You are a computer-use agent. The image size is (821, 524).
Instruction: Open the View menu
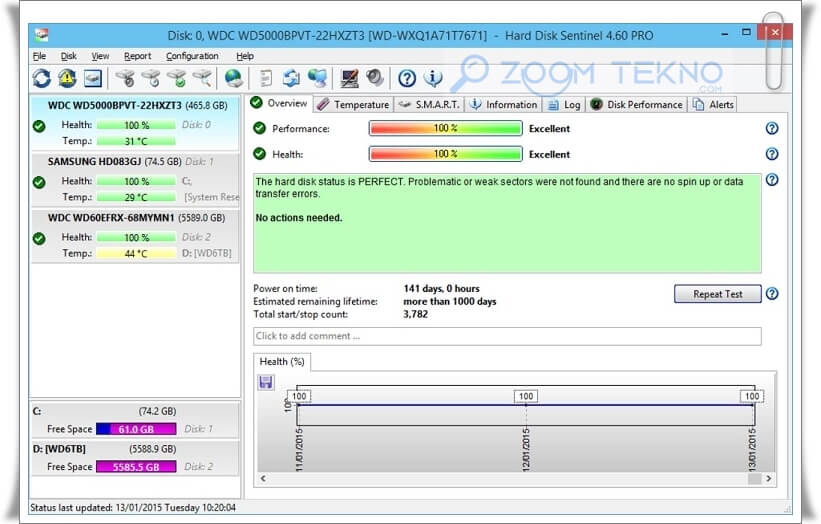point(100,56)
